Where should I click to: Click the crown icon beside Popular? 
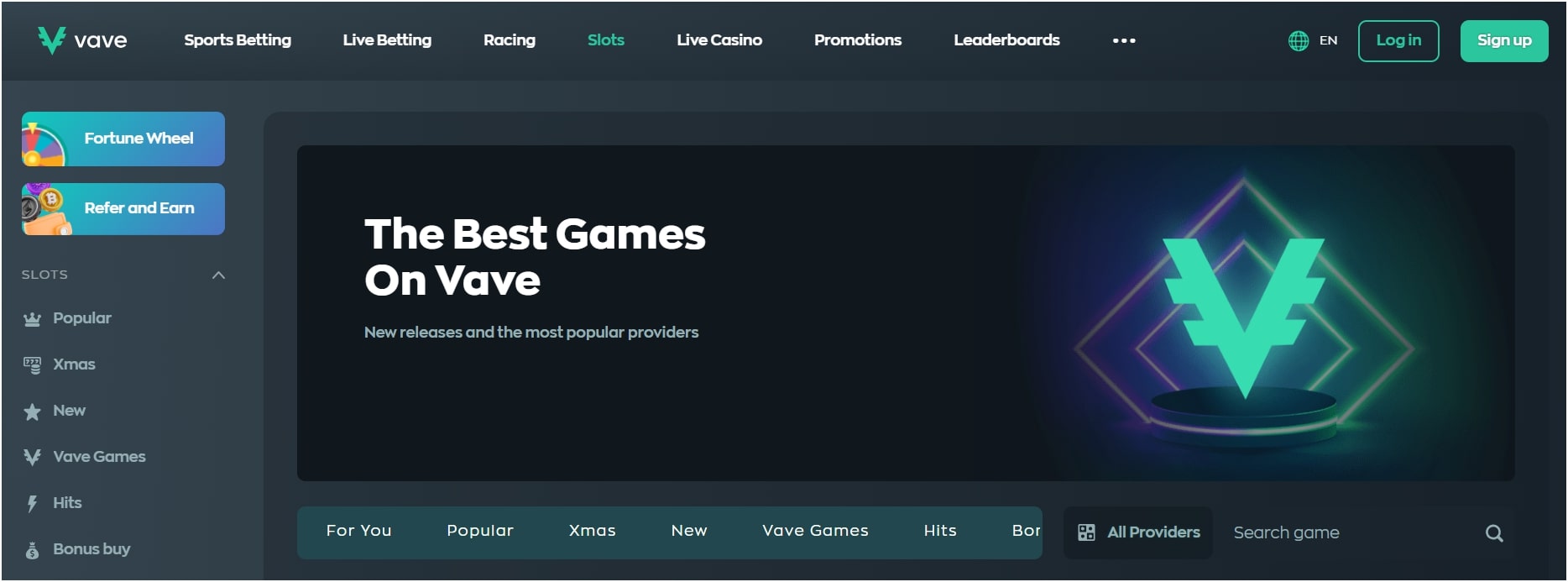(32, 319)
